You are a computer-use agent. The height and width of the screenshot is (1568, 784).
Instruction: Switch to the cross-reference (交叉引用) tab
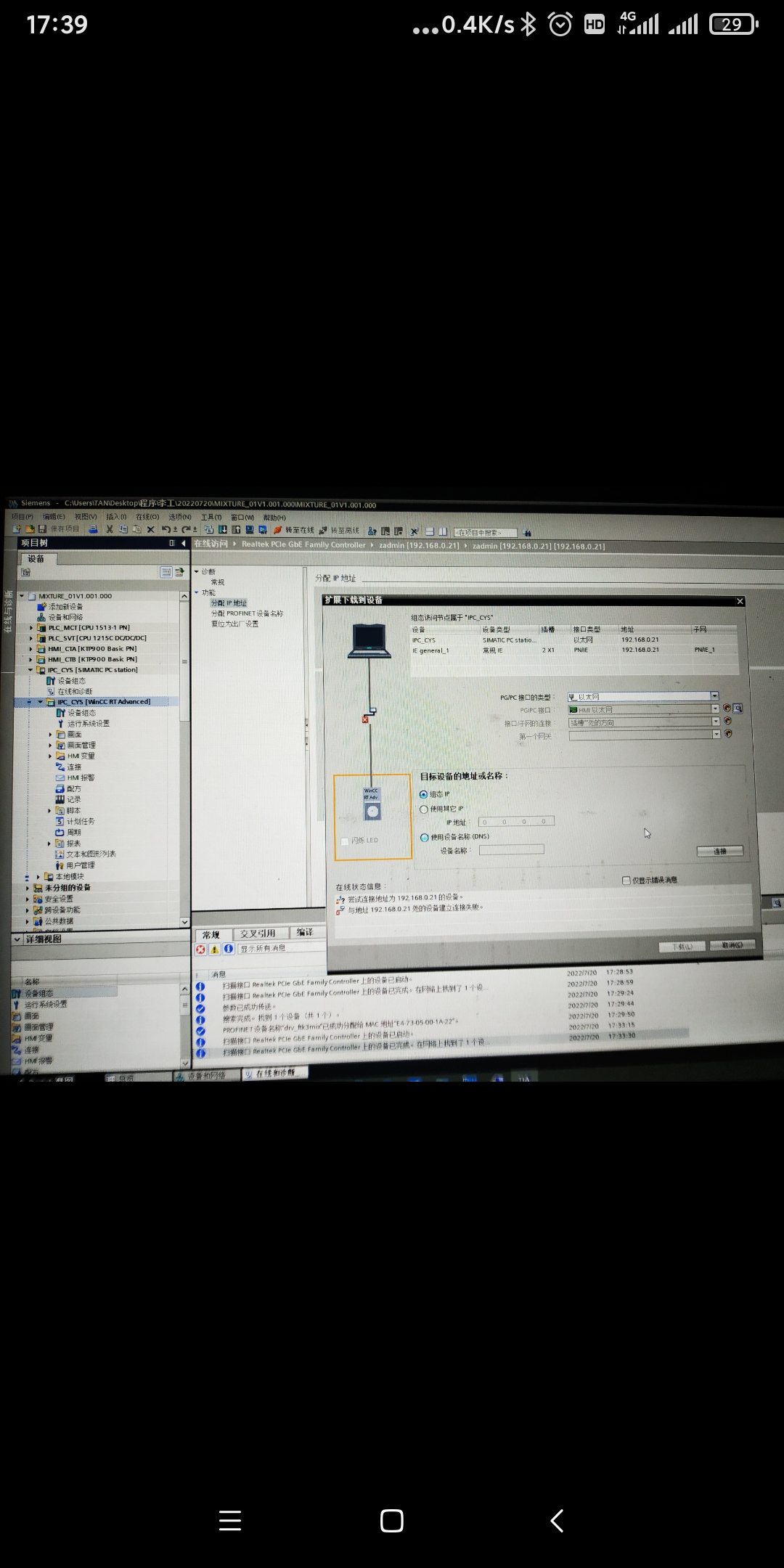[x=258, y=934]
